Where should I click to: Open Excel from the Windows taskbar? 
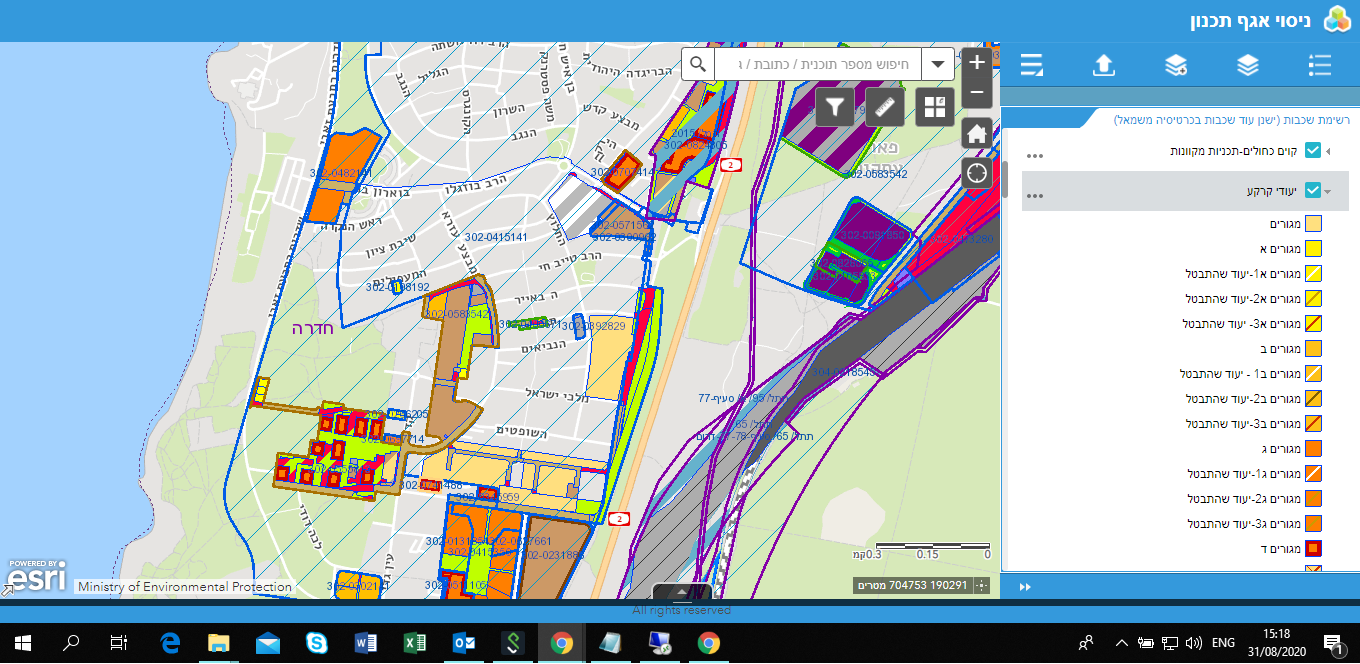point(415,643)
